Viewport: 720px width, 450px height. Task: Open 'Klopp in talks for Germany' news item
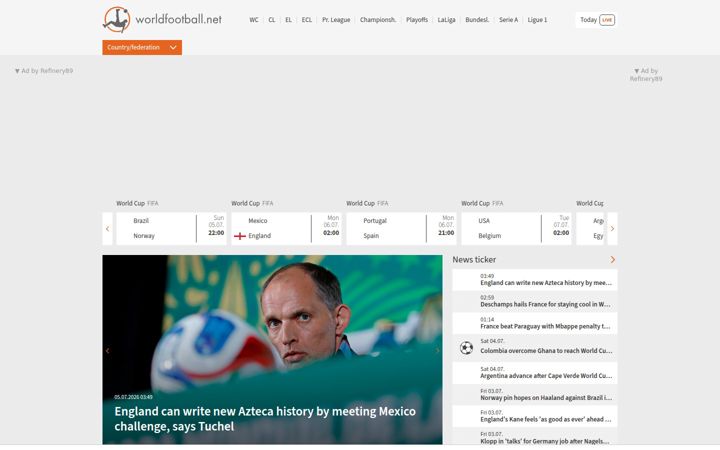pos(535,438)
